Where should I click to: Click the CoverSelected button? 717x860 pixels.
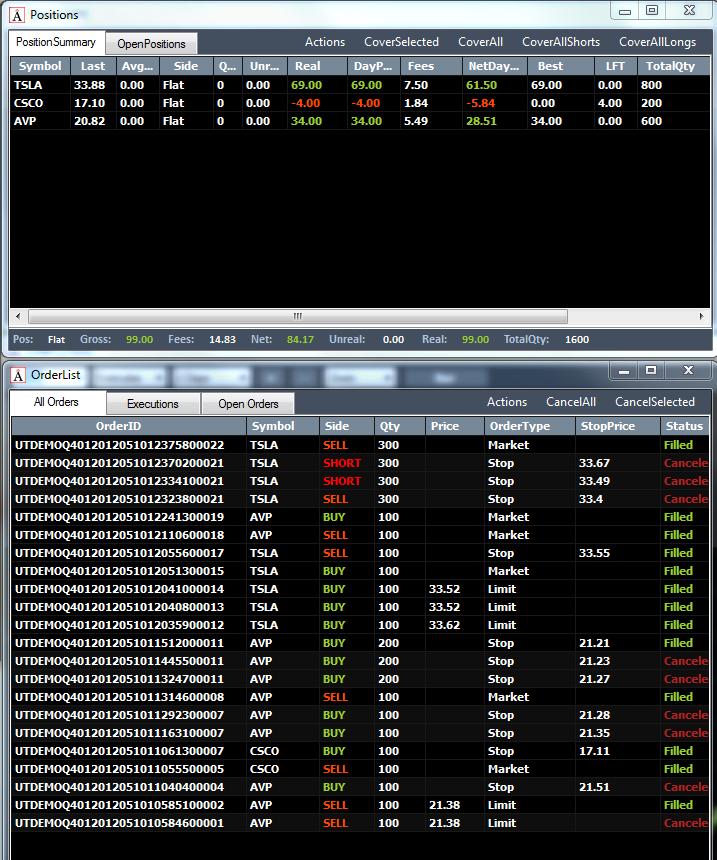click(x=402, y=42)
